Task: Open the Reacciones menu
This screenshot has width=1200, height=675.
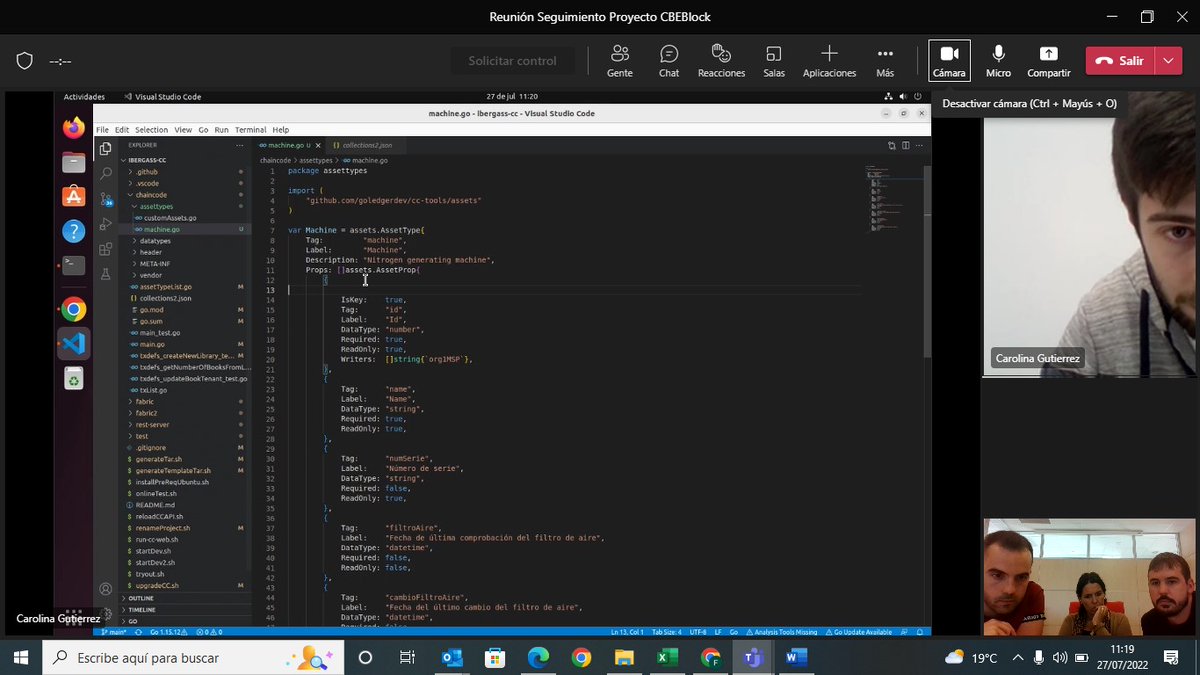Action: click(x=721, y=60)
